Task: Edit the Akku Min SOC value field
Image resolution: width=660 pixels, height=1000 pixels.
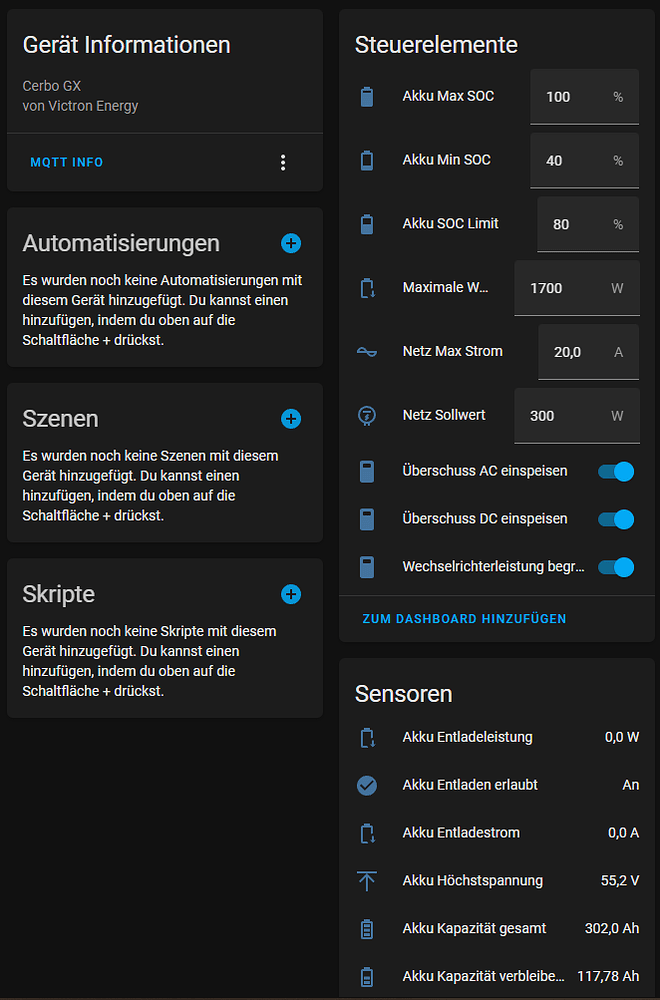Action: (570, 161)
